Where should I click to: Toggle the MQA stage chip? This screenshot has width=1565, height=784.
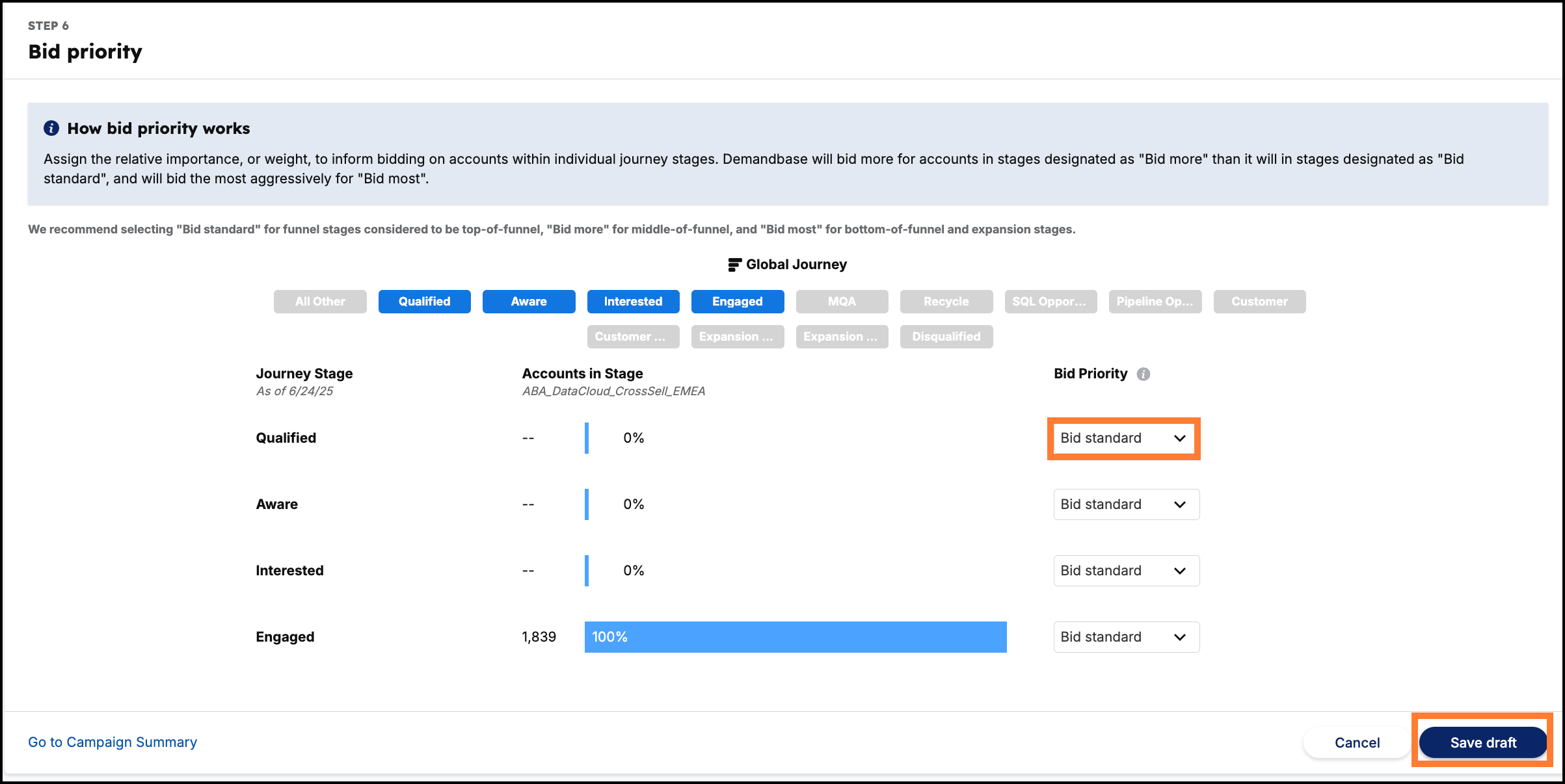point(842,302)
